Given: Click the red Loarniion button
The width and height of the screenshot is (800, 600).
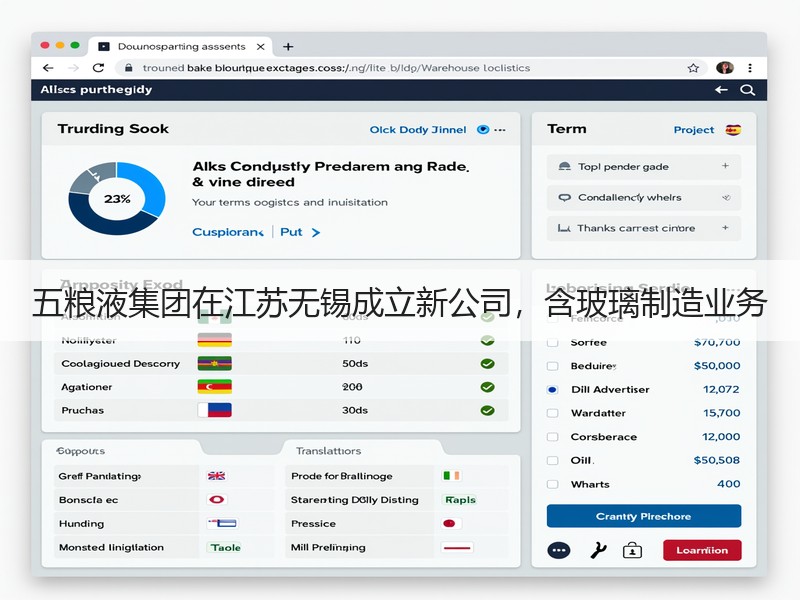Looking at the screenshot, I should (702, 550).
